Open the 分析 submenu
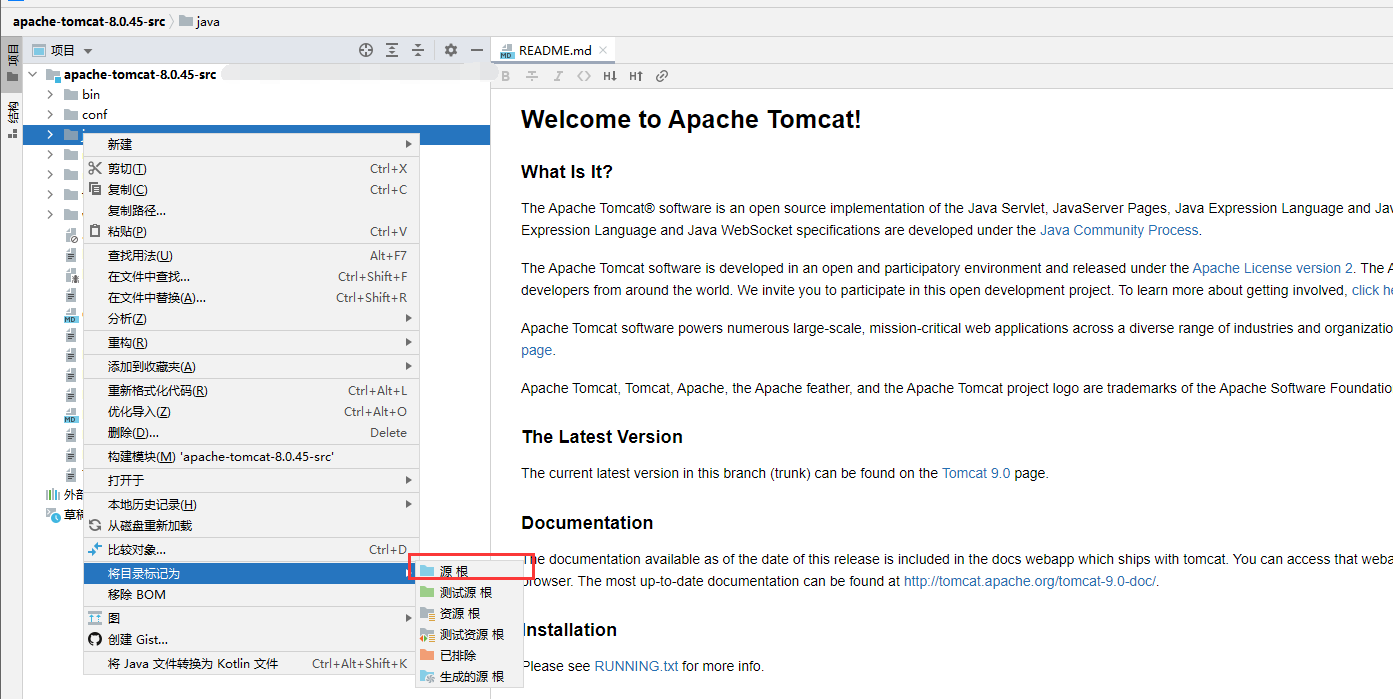The width and height of the screenshot is (1393, 699). click(x=251, y=318)
